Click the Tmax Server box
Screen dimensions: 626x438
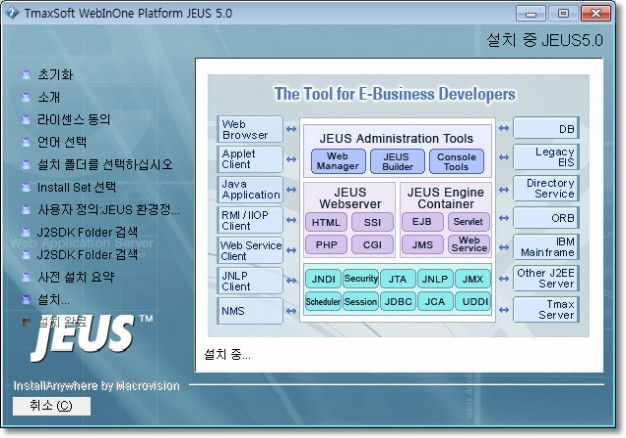pyautogui.click(x=546, y=309)
